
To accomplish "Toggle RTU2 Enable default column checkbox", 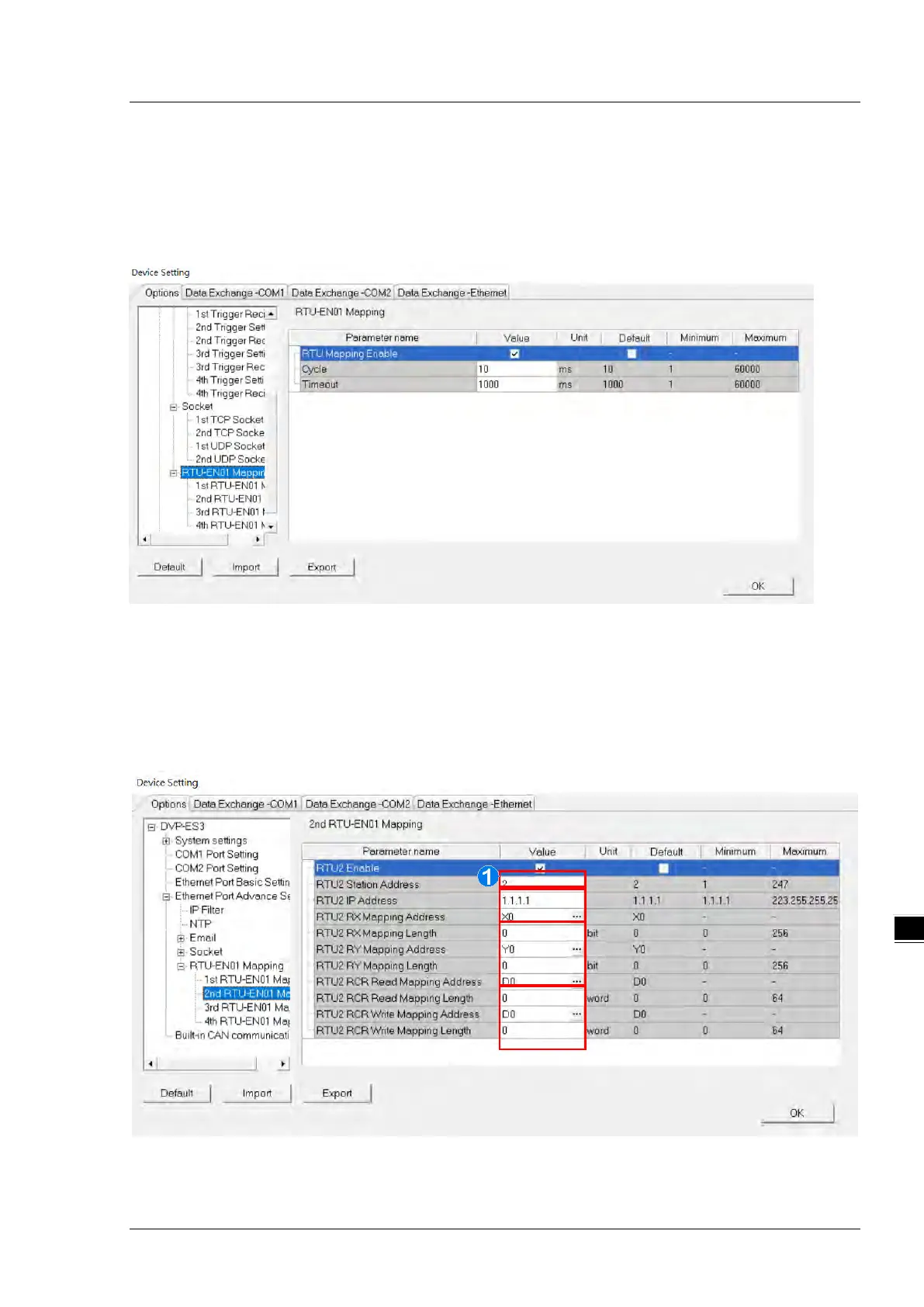I will (663, 868).
